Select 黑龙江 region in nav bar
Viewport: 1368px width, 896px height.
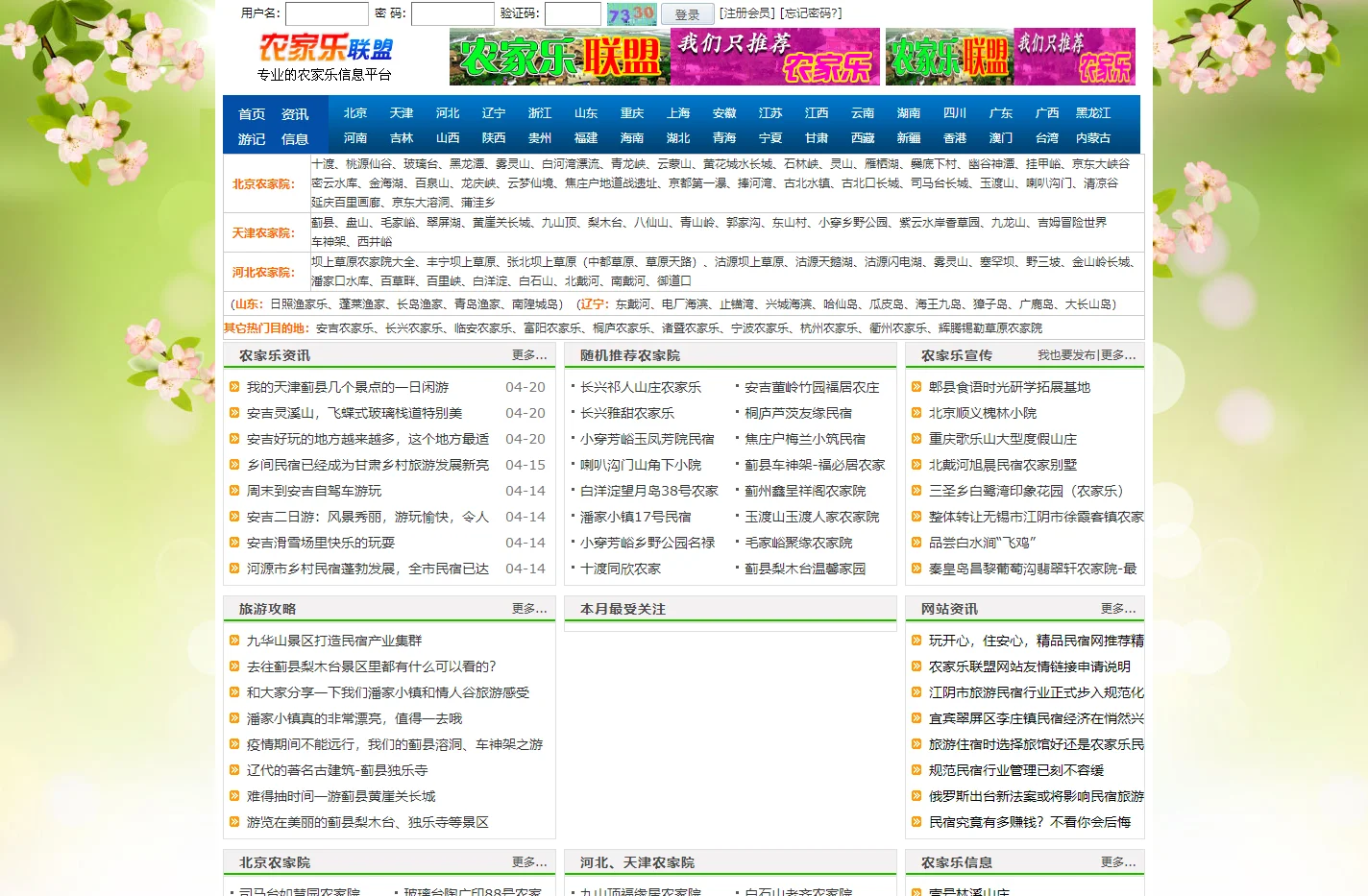pyautogui.click(x=1093, y=113)
